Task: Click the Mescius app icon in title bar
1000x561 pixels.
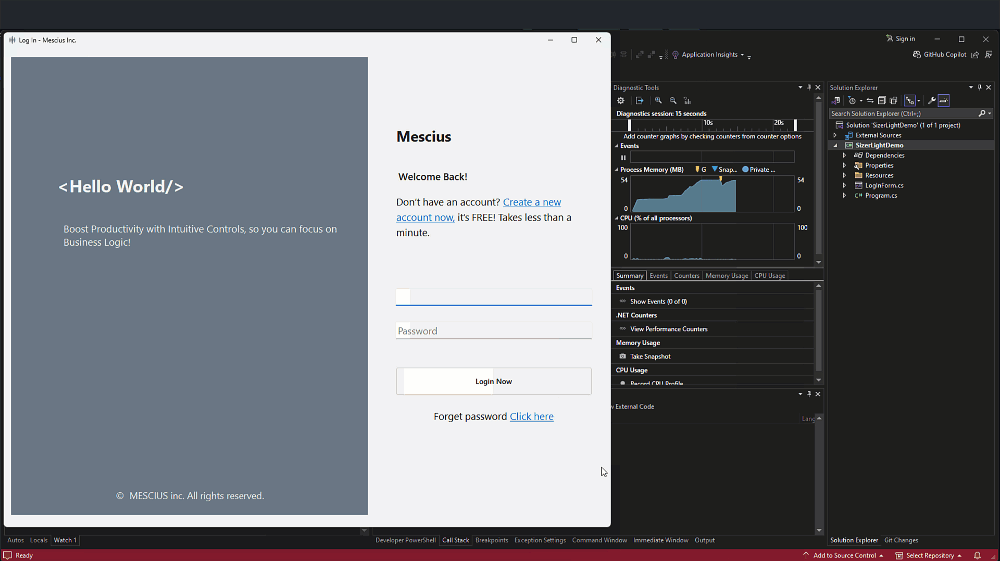Action: click(12, 40)
